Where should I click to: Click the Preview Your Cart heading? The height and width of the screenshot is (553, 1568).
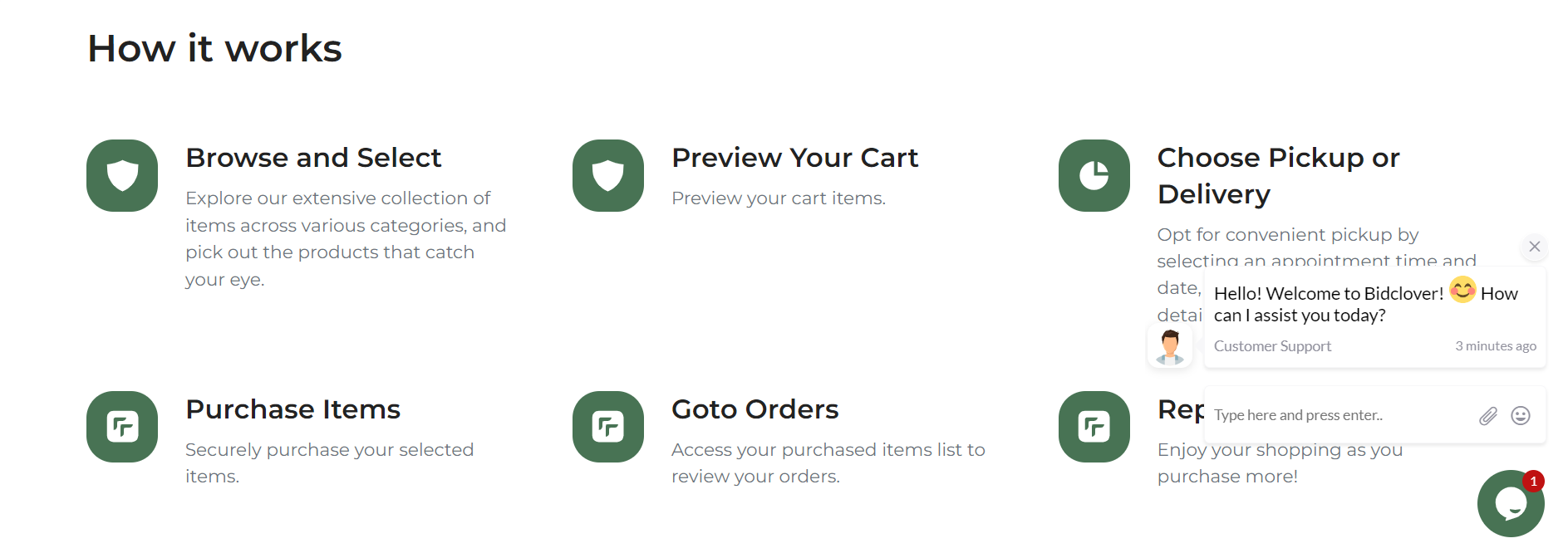pos(794,158)
